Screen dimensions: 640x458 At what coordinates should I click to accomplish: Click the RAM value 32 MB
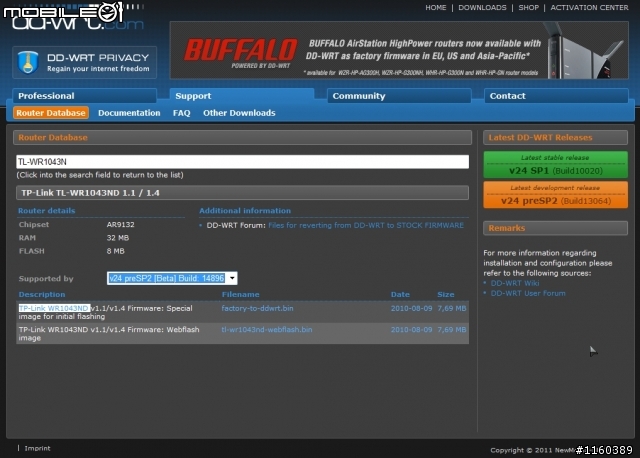[x=118, y=238]
